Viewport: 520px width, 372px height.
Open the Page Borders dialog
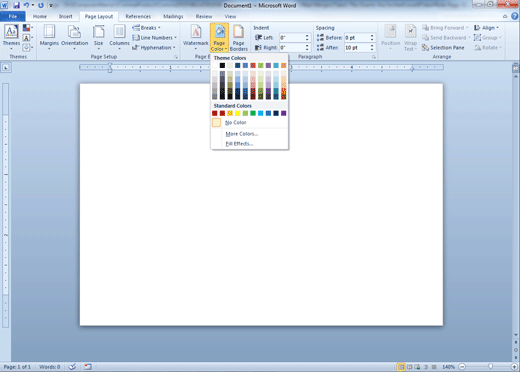pyautogui.click(x=238, y=37)
